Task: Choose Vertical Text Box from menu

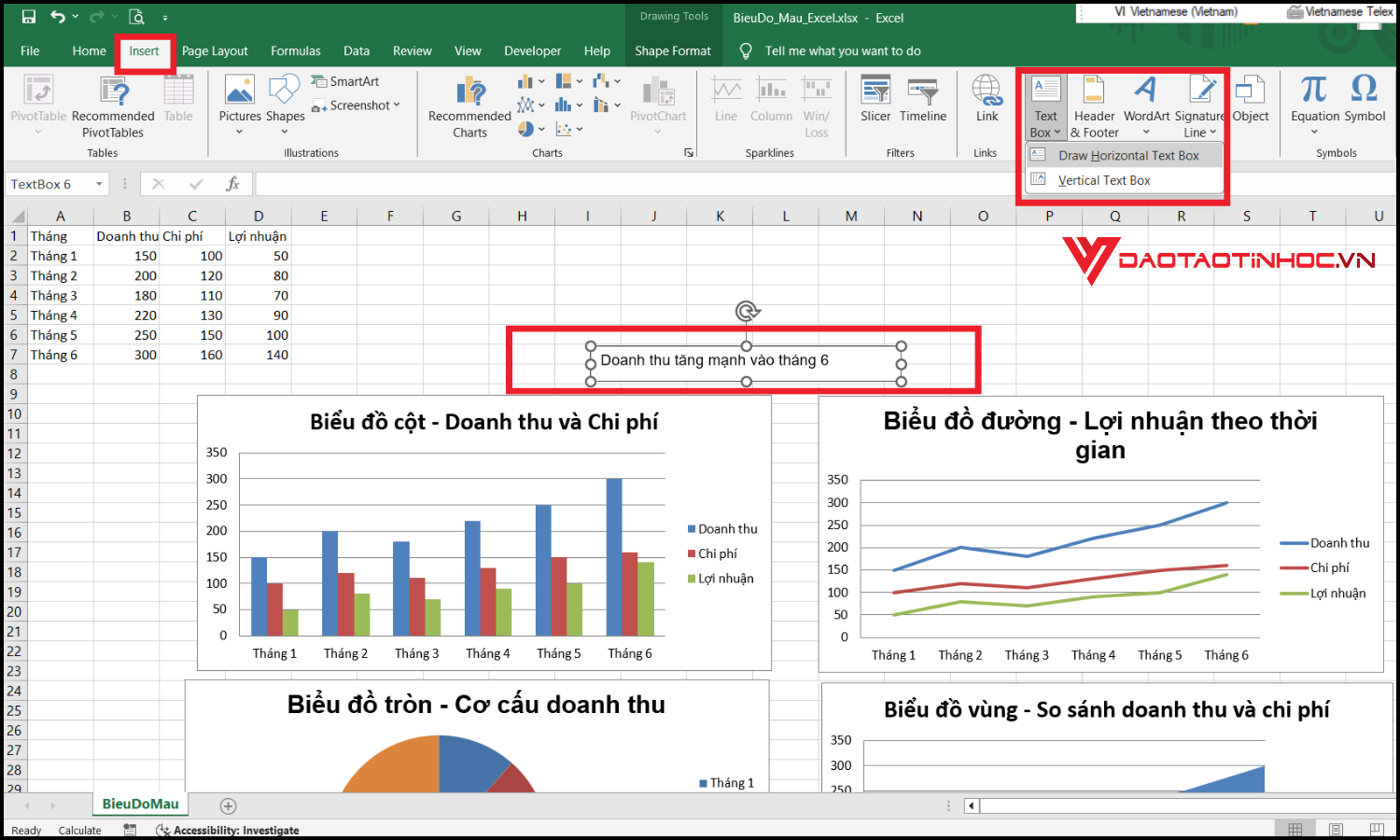Action: coord(1104,180)
